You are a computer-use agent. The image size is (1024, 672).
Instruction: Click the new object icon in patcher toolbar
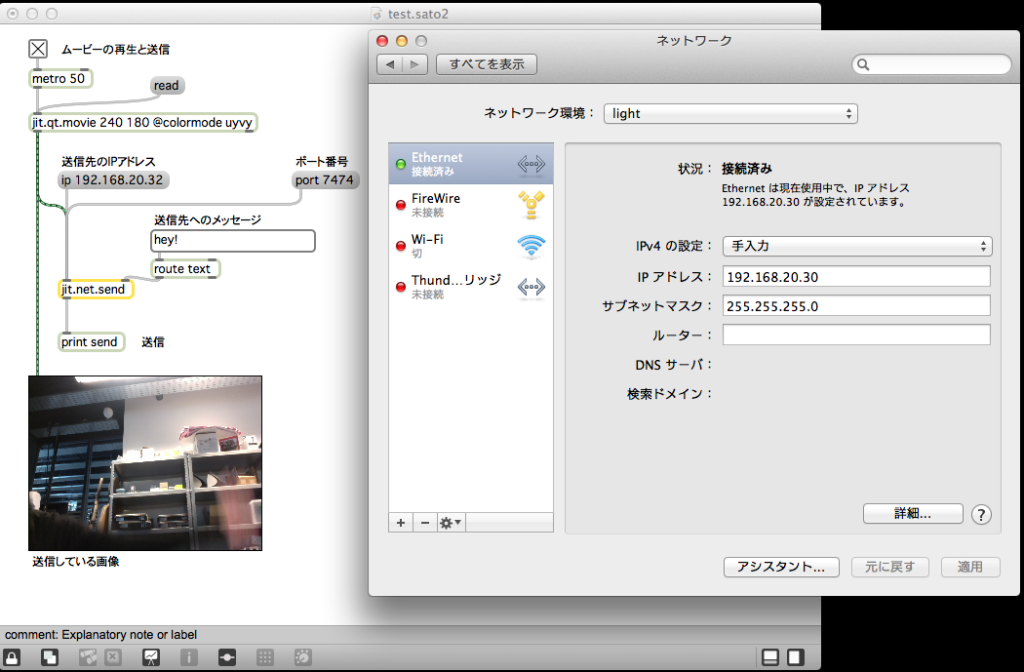point(48,657)
